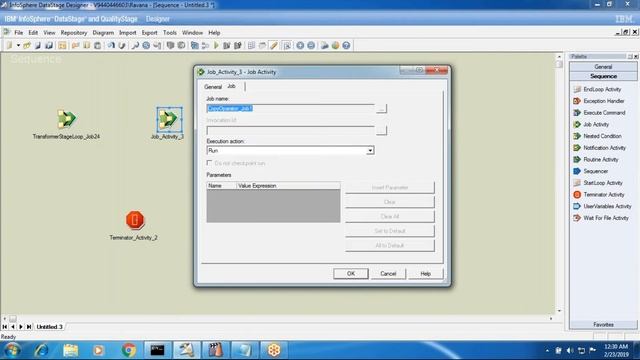Select UserVariables Activity in the palette
Screen dimensions: 640x360
(x=602, y=206)
